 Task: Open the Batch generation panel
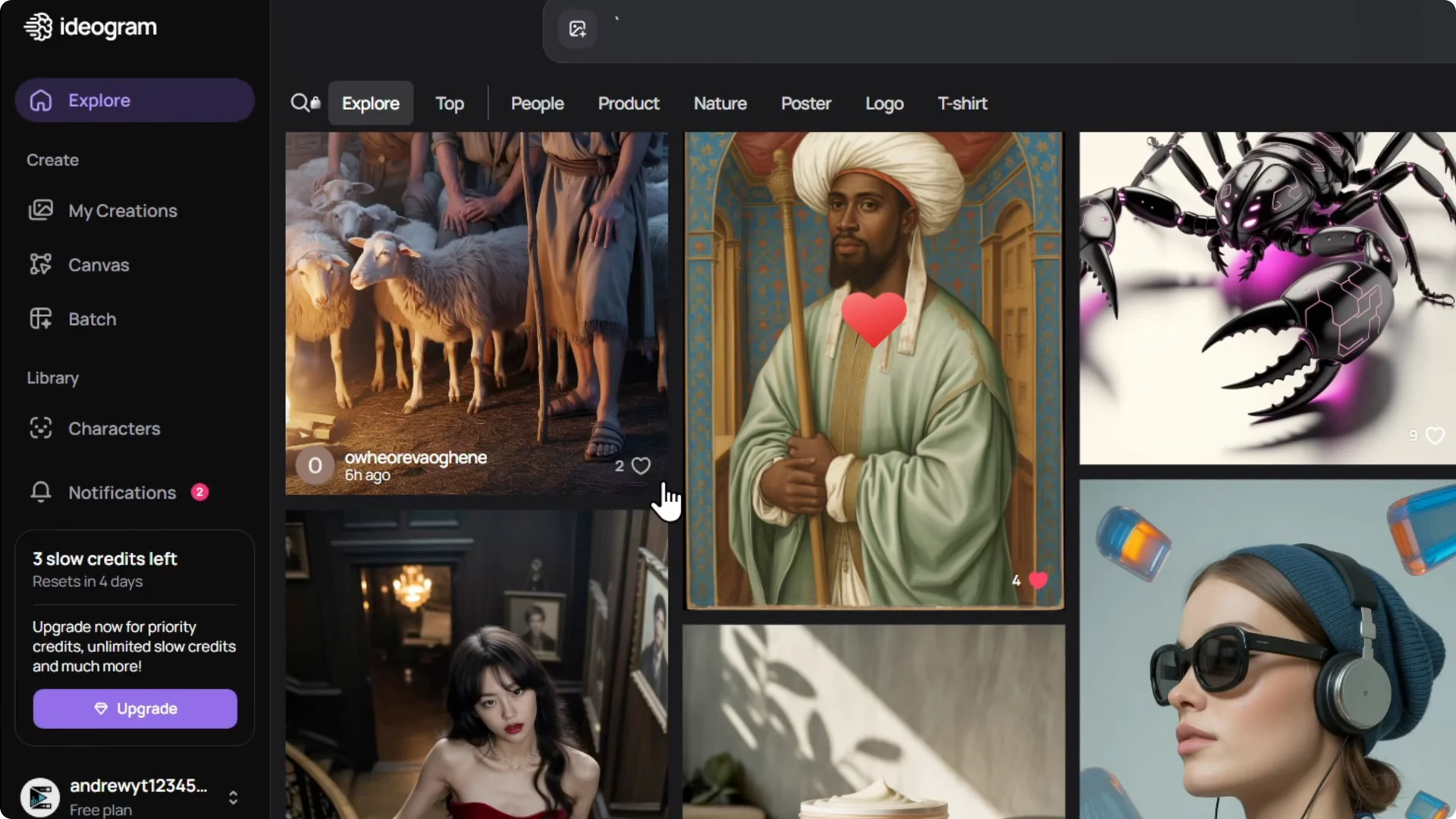coord(93,318)
